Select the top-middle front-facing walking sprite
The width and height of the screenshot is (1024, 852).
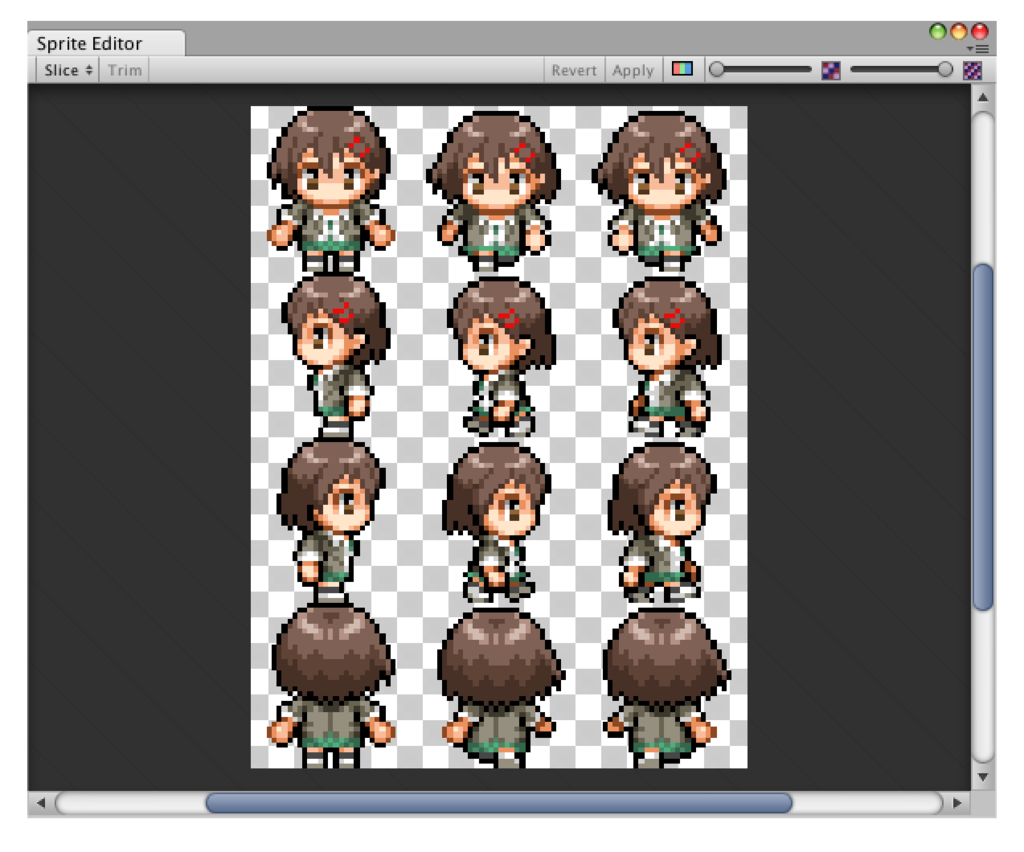(494, 191)
